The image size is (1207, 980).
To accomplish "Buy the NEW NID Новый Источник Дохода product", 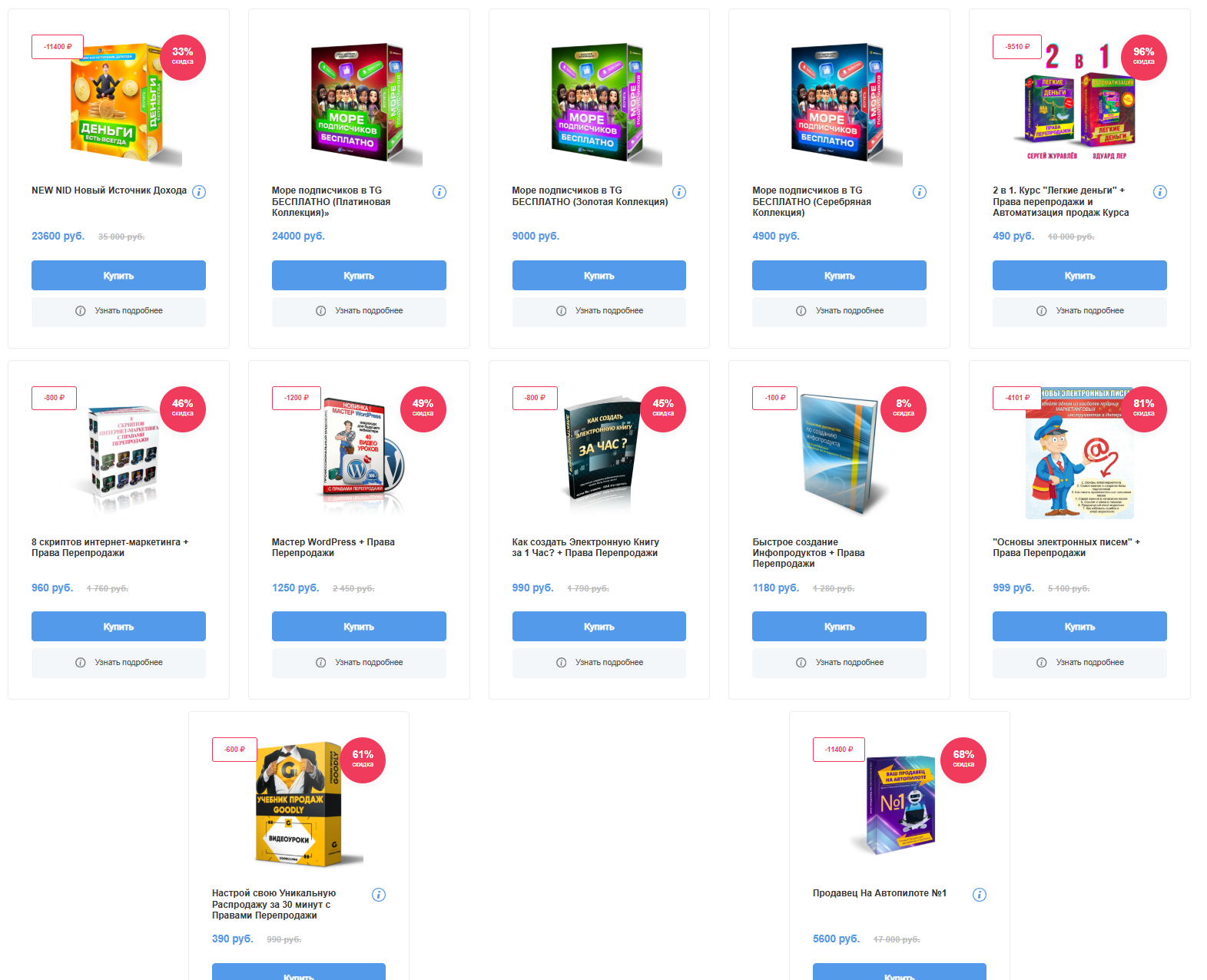I will pyautogui.click(x=118, y=276).
